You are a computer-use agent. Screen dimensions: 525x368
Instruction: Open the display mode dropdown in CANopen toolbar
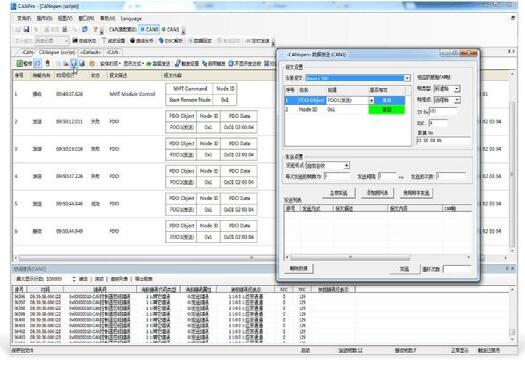(x=134, y=63)
